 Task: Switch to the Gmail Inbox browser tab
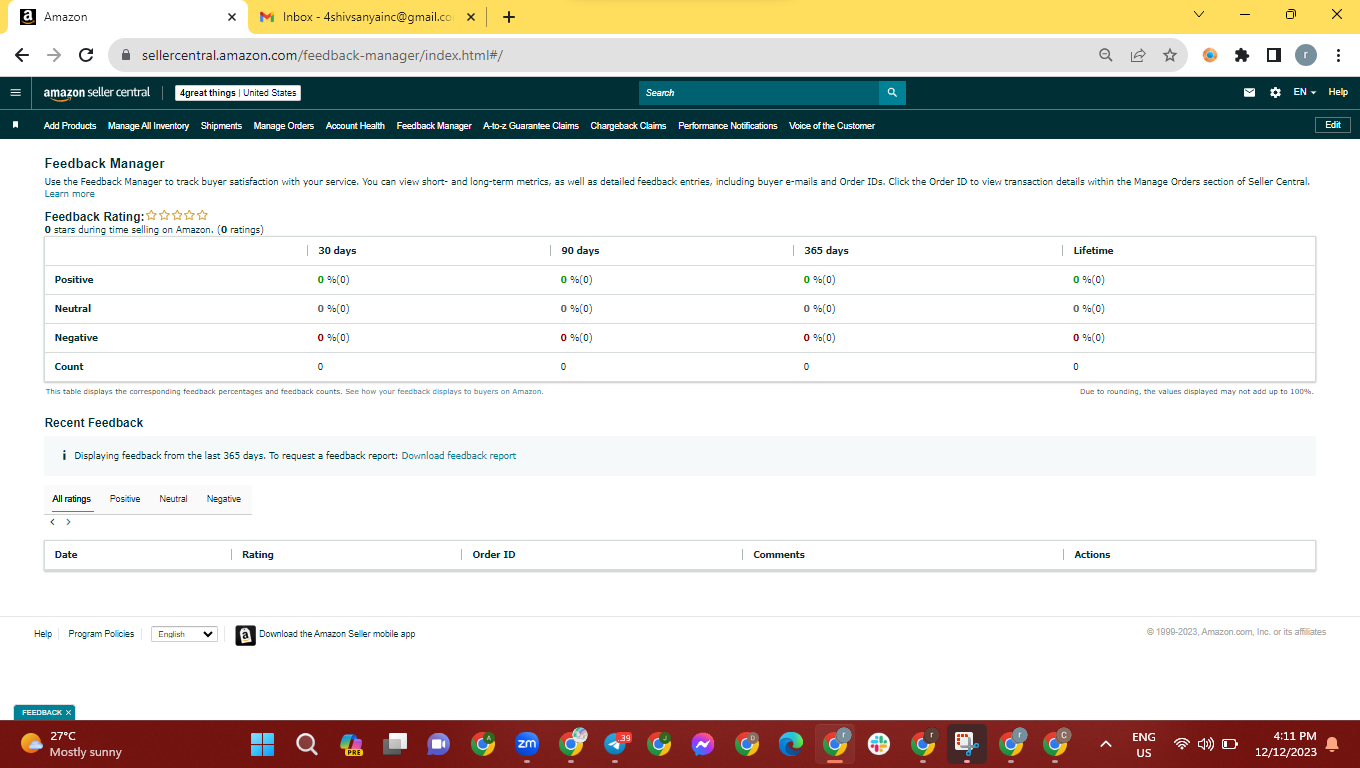(366, 17)
